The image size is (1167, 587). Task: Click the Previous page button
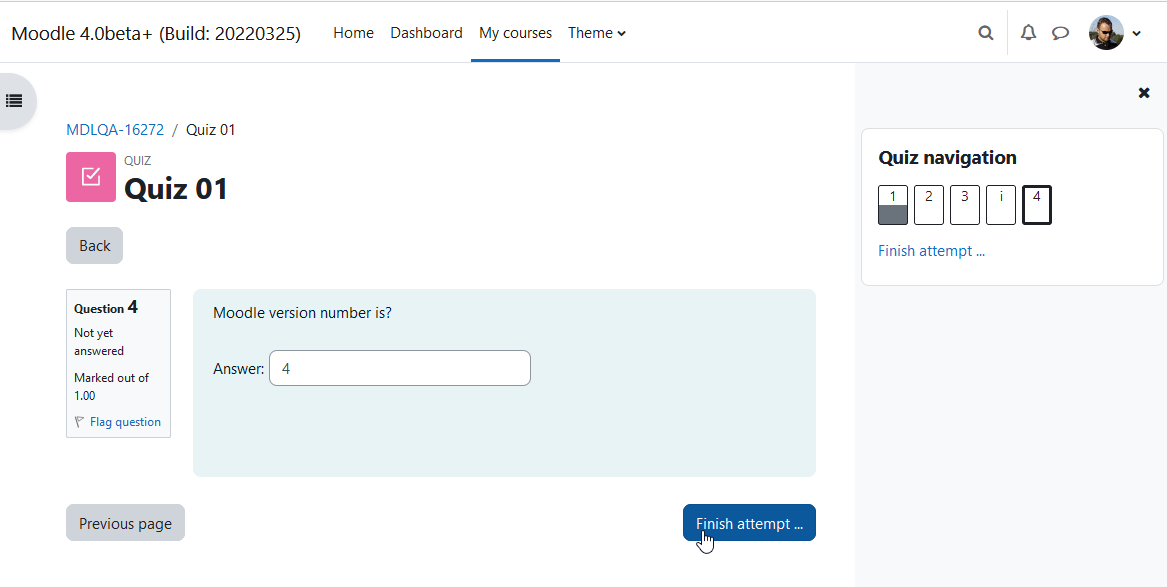(x=125, y=523)
